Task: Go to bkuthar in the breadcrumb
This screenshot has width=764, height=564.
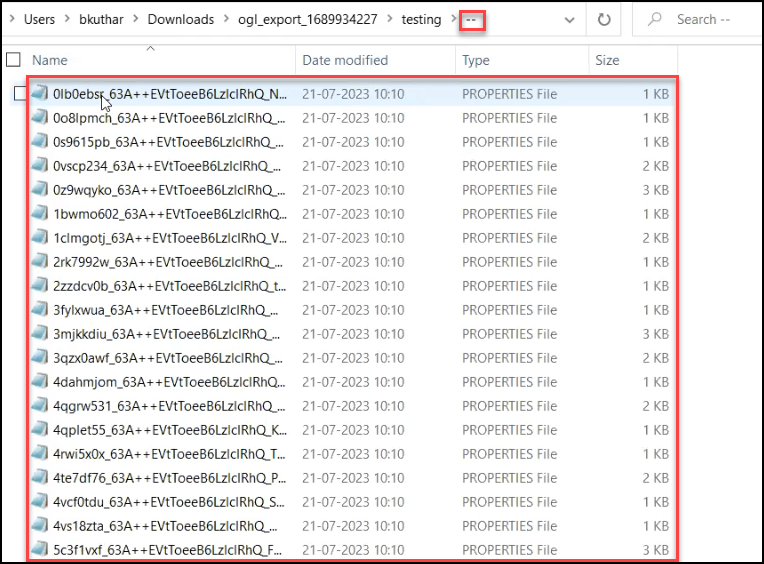Action: click(101, 19)
